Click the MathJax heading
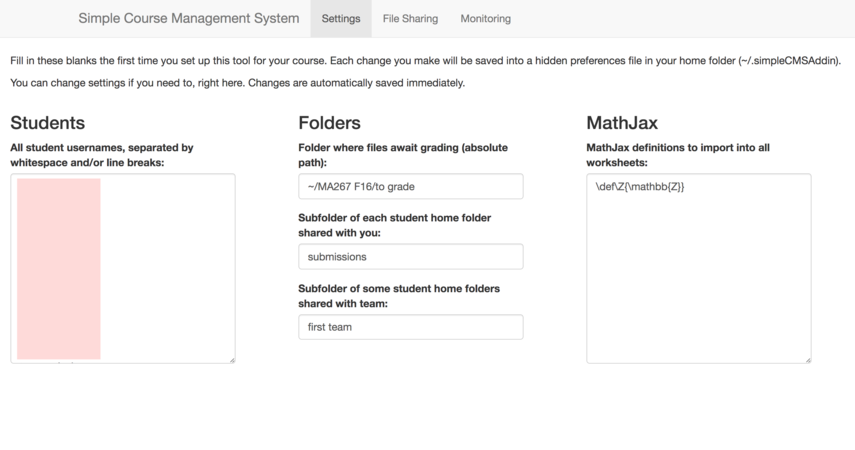The height and width of the screenshot is (450, 855). click(622, 123)
